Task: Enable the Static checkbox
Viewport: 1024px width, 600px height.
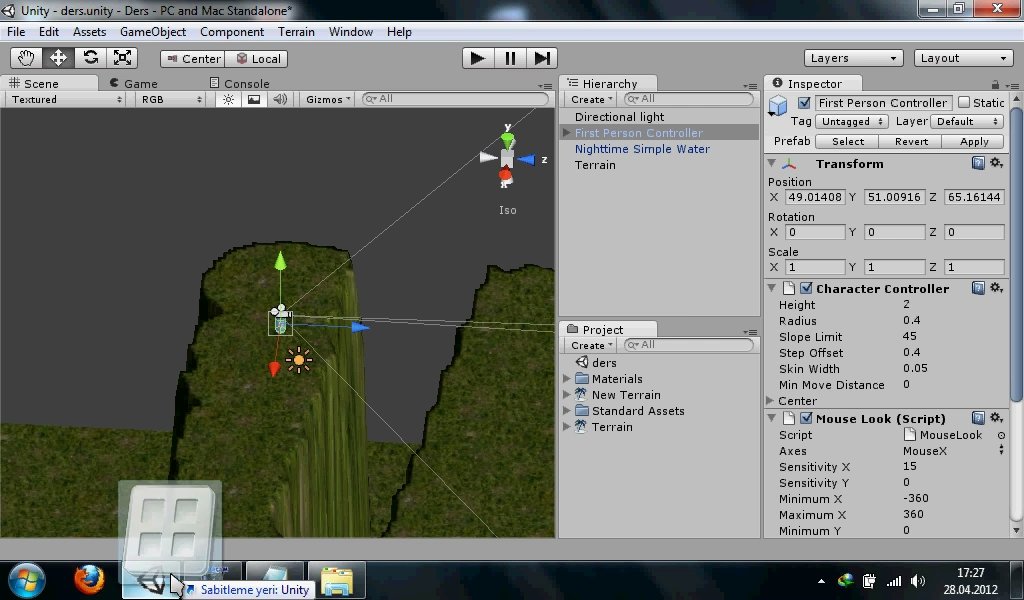Action: coord(964,103)
